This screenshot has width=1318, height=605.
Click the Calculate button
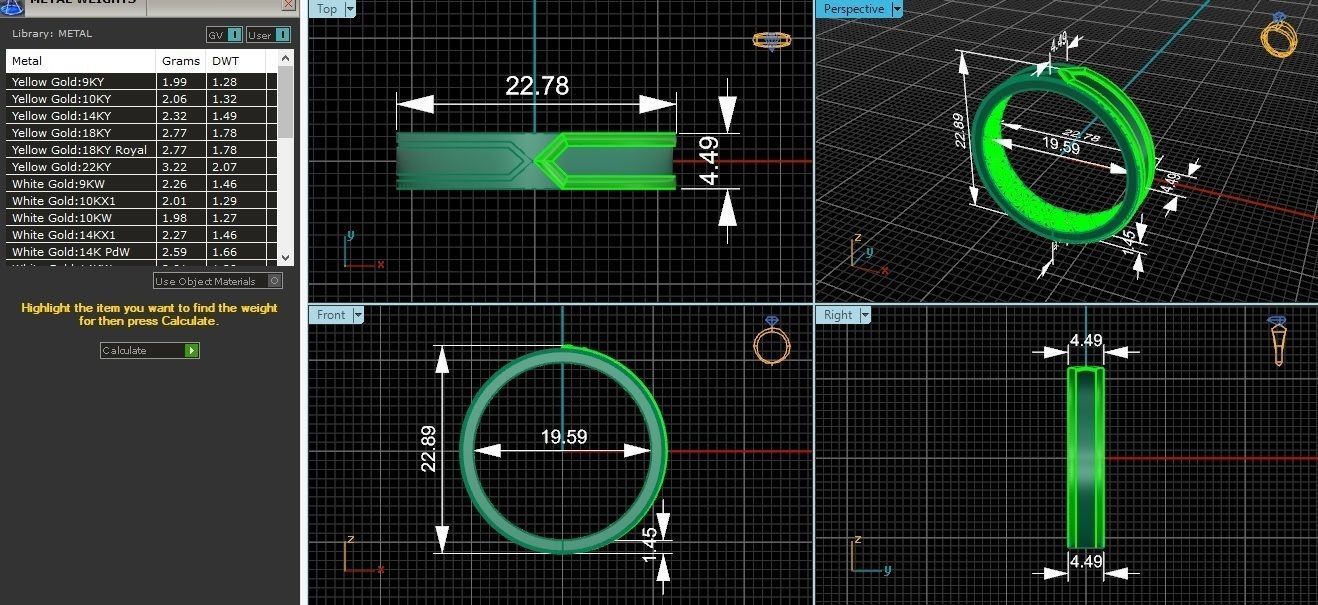pyautogui.click(x=150, y=351)
